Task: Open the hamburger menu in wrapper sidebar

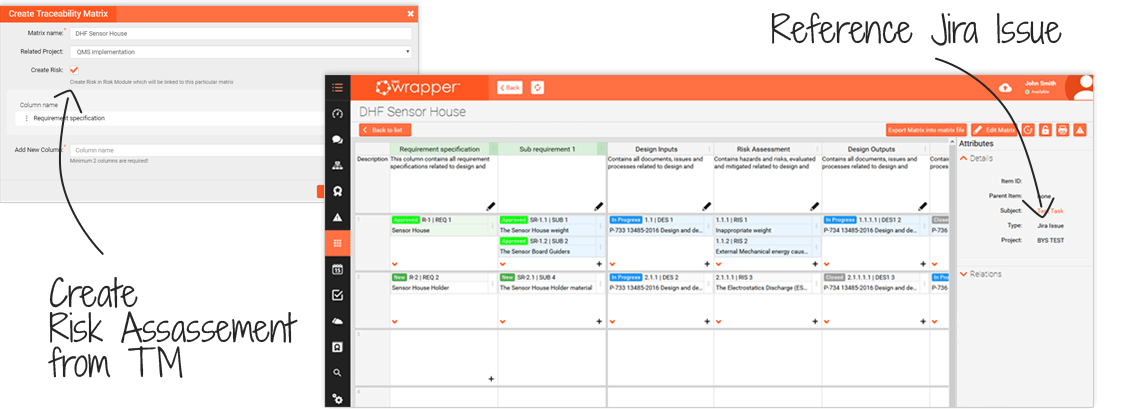Action: point(337,88)
